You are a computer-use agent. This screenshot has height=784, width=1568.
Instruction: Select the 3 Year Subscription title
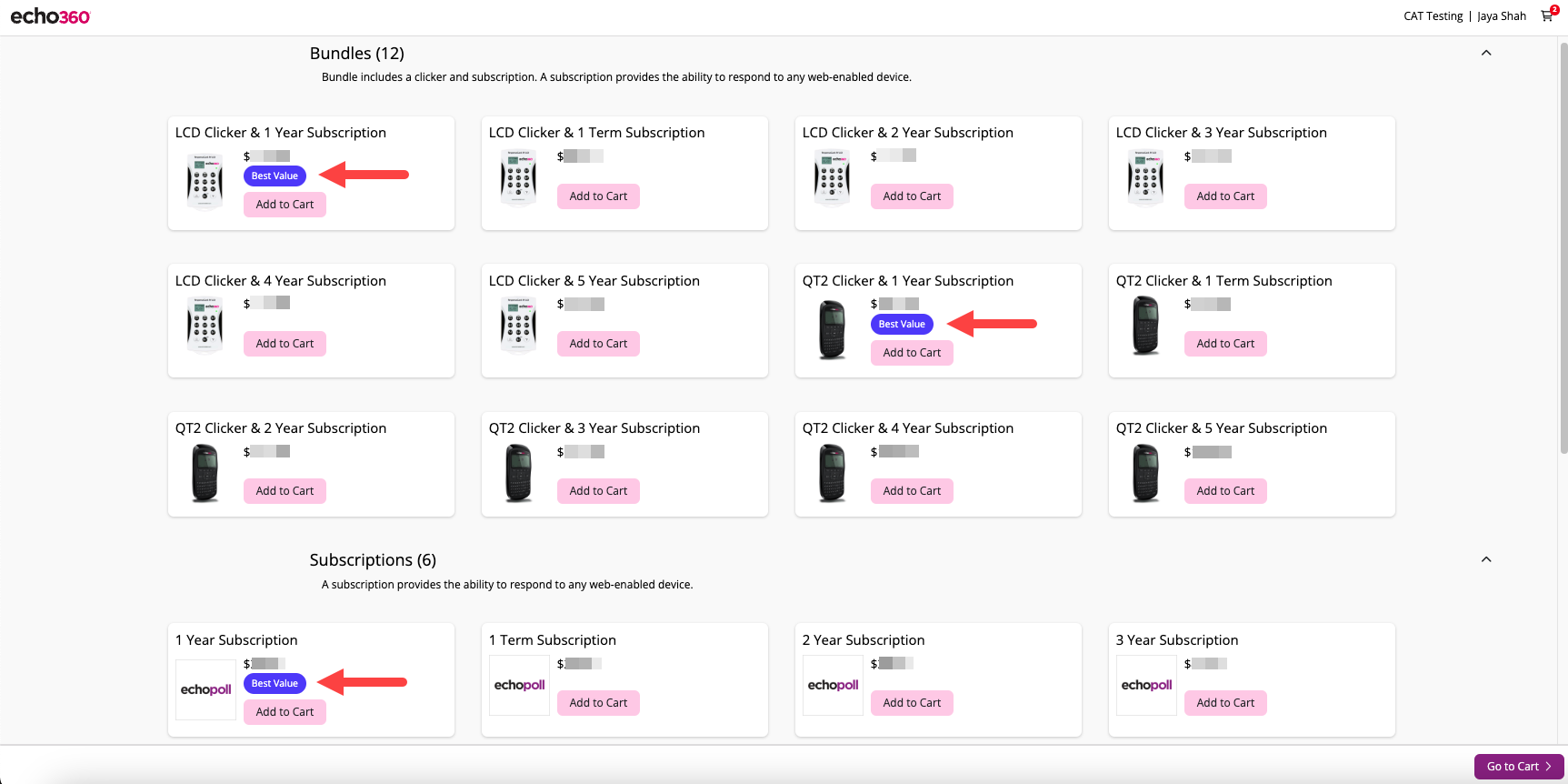click(x=1177, y=640)
